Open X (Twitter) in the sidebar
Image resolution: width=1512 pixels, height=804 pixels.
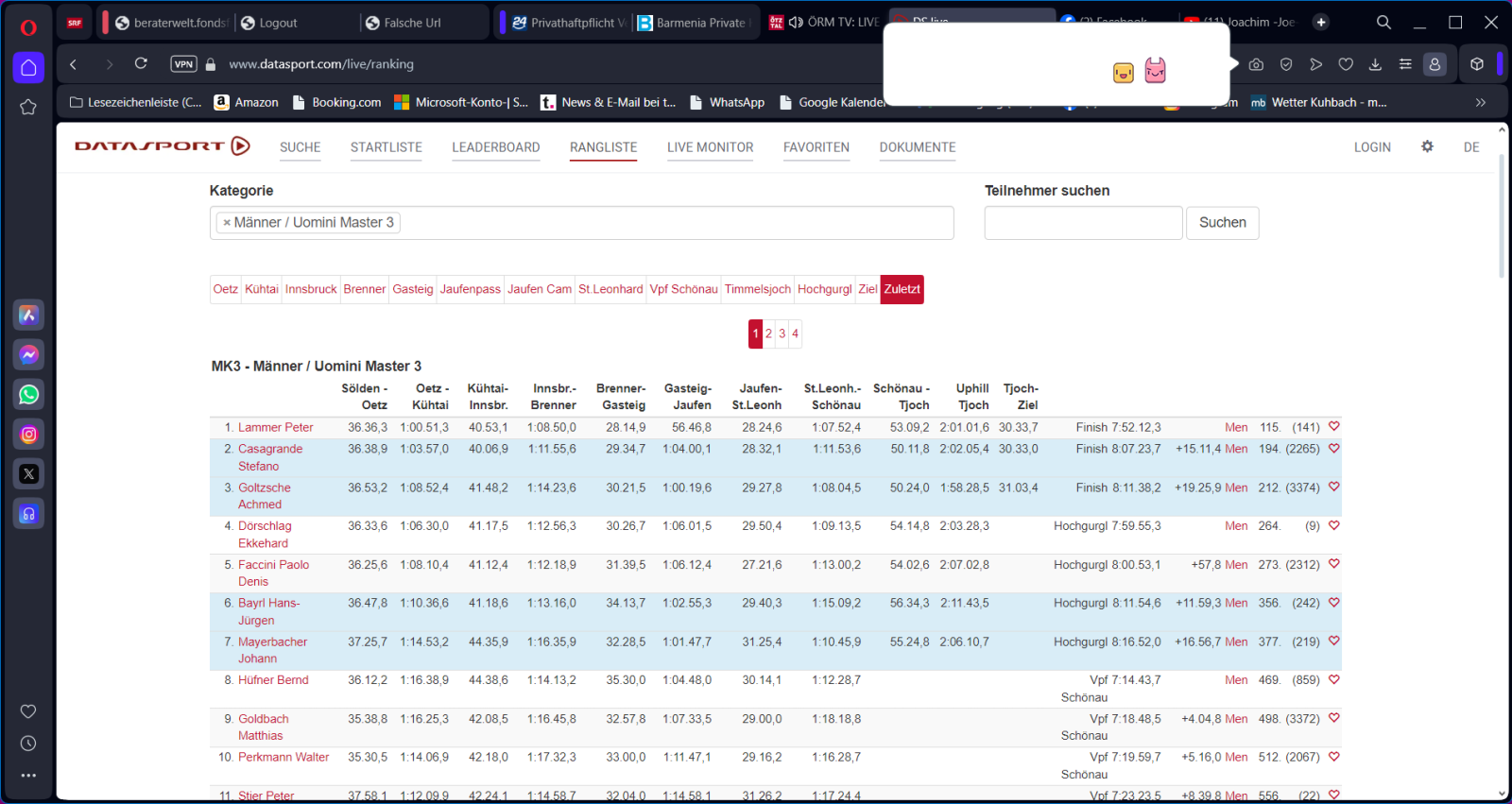tap(28, 474)
